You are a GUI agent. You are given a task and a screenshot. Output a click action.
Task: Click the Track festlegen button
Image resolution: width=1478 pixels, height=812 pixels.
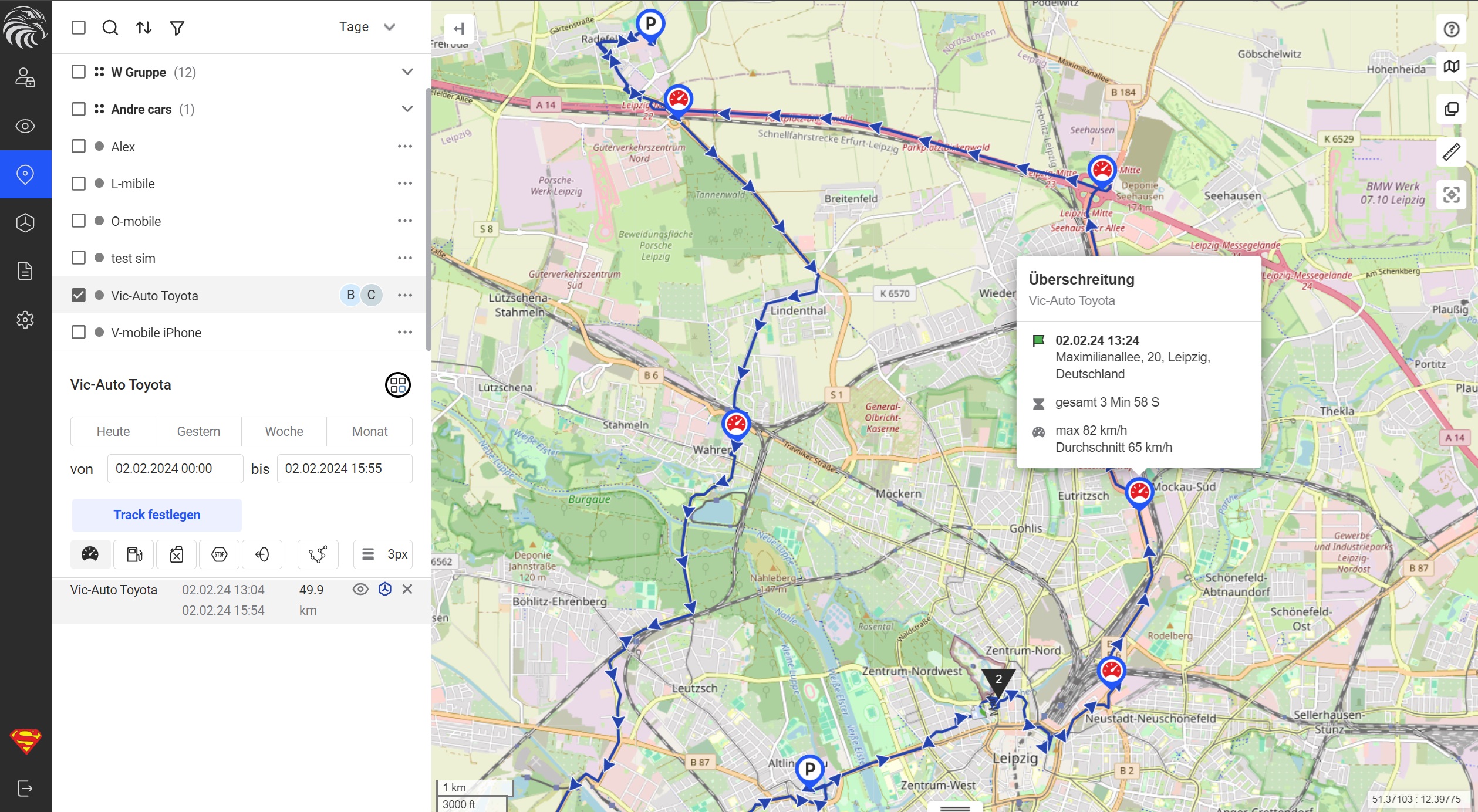point(157,515)
